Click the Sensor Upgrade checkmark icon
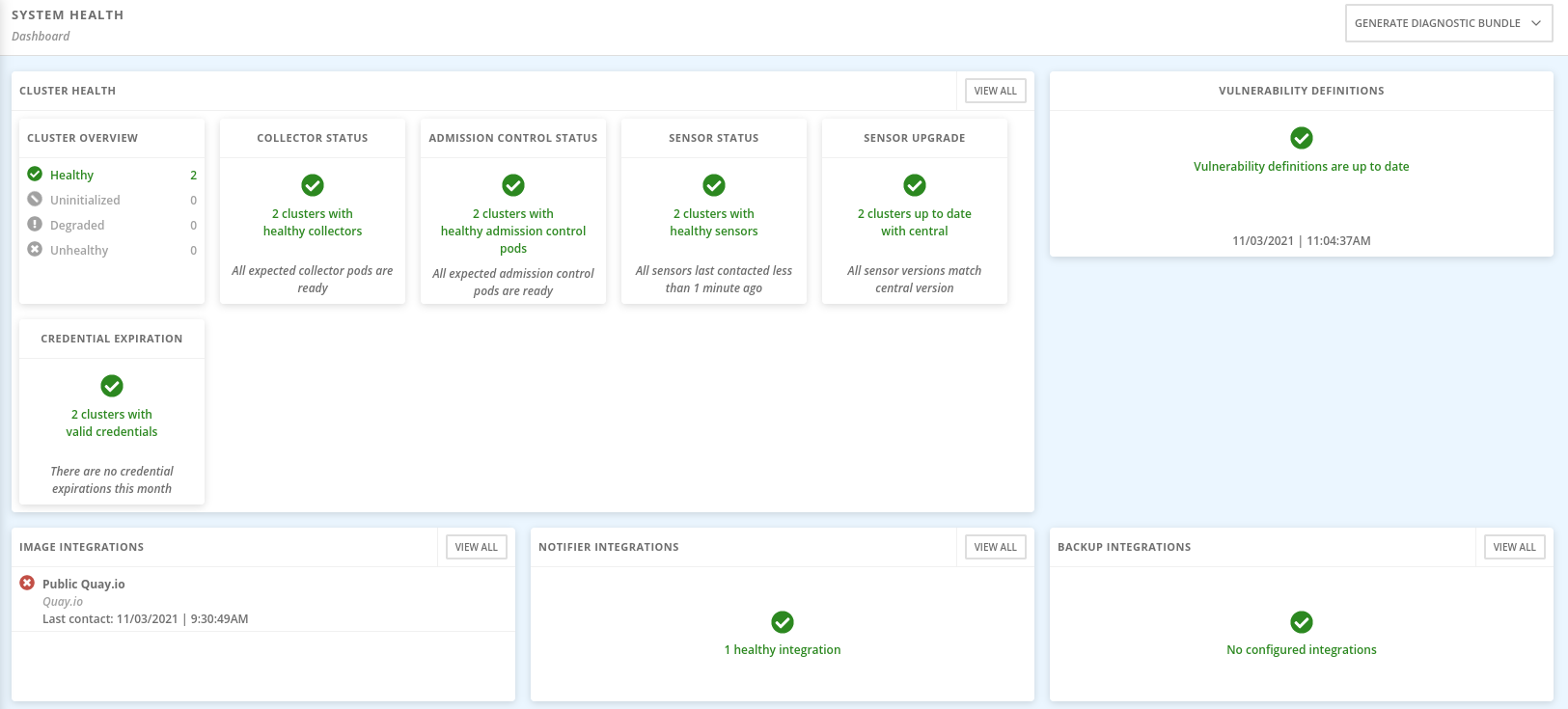This screenshot has height=709, width=1568. [x=915, y=185]
